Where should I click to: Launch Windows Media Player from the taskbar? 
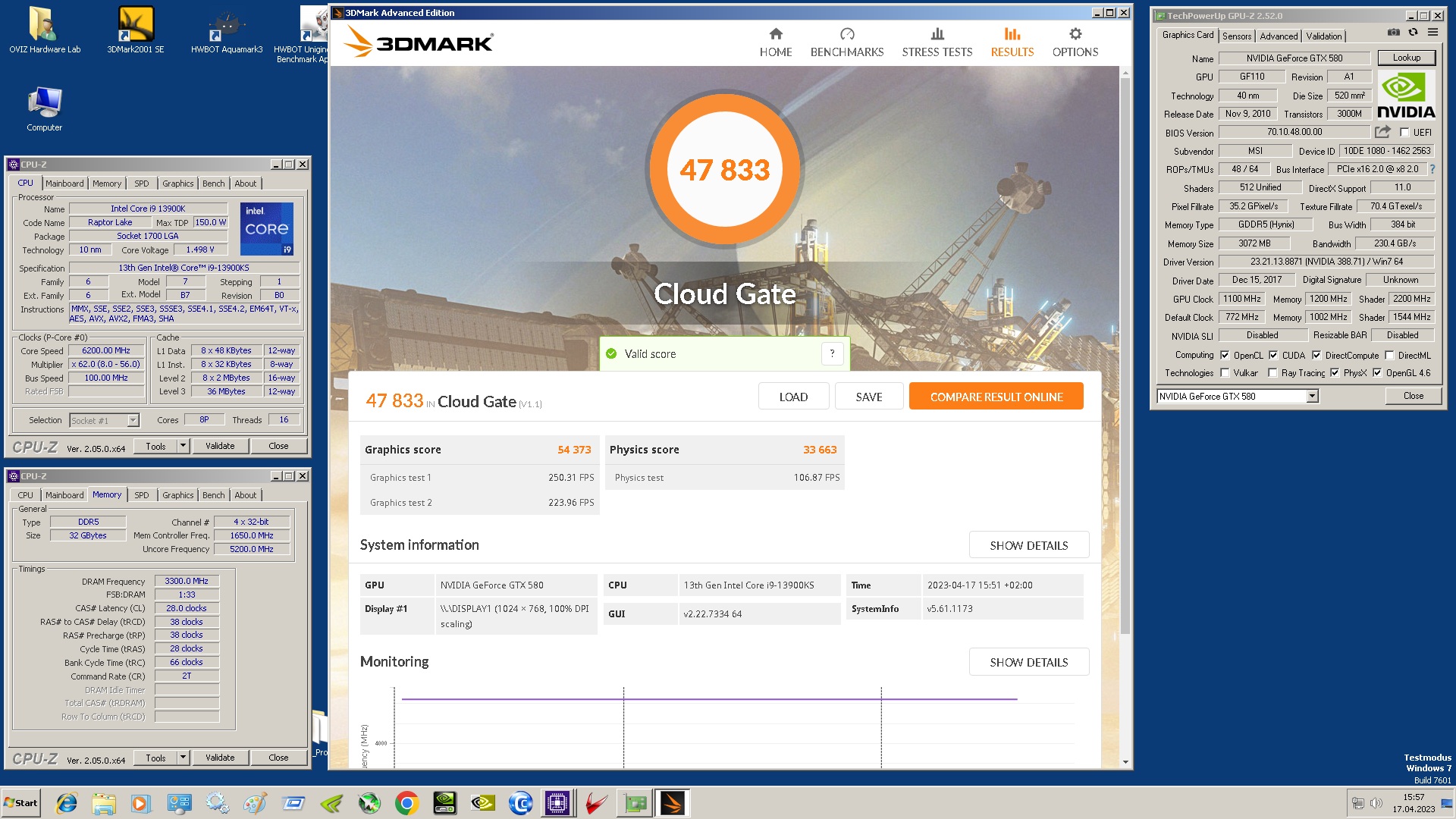click(x=141, y=803)
